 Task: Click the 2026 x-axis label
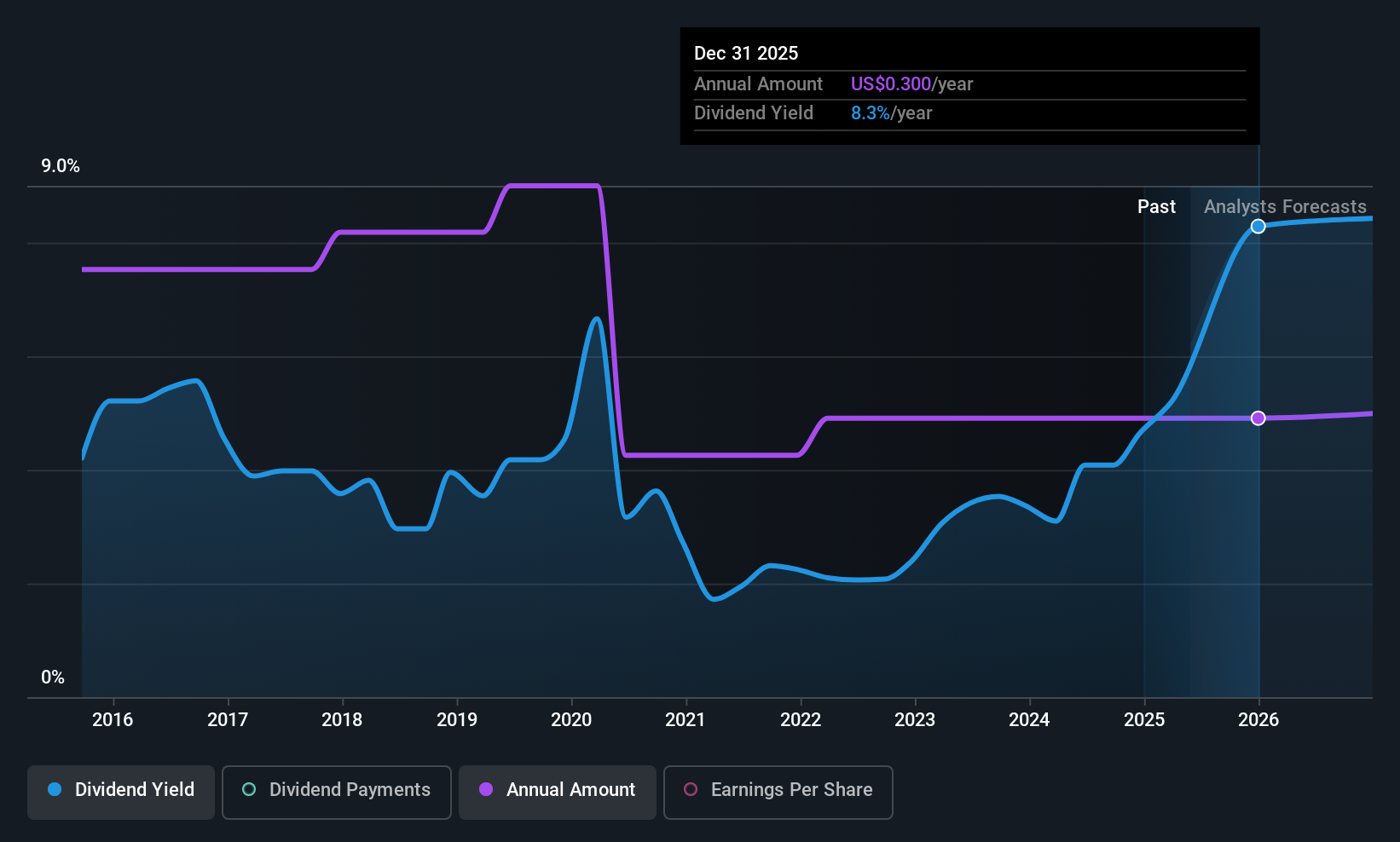[1258, 719]
